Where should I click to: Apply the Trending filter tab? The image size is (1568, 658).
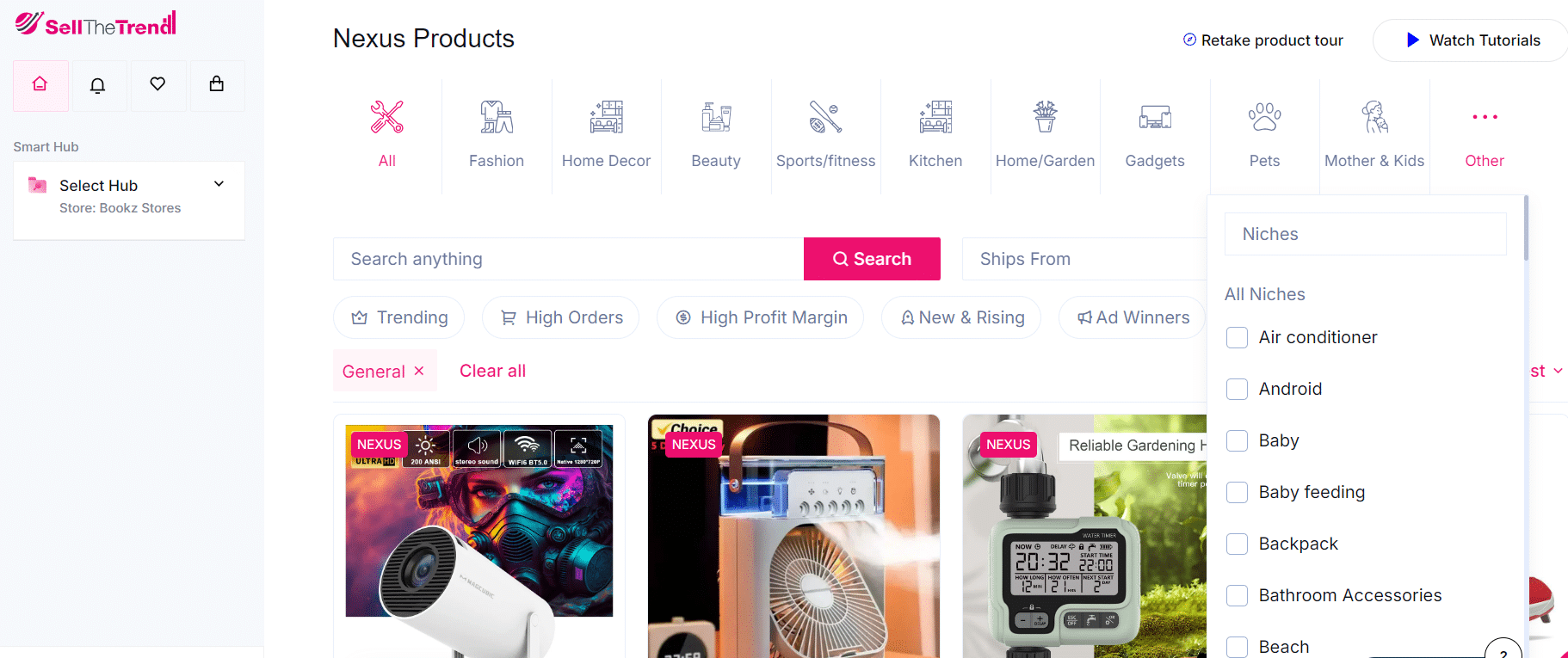click(x=399, y=317)
